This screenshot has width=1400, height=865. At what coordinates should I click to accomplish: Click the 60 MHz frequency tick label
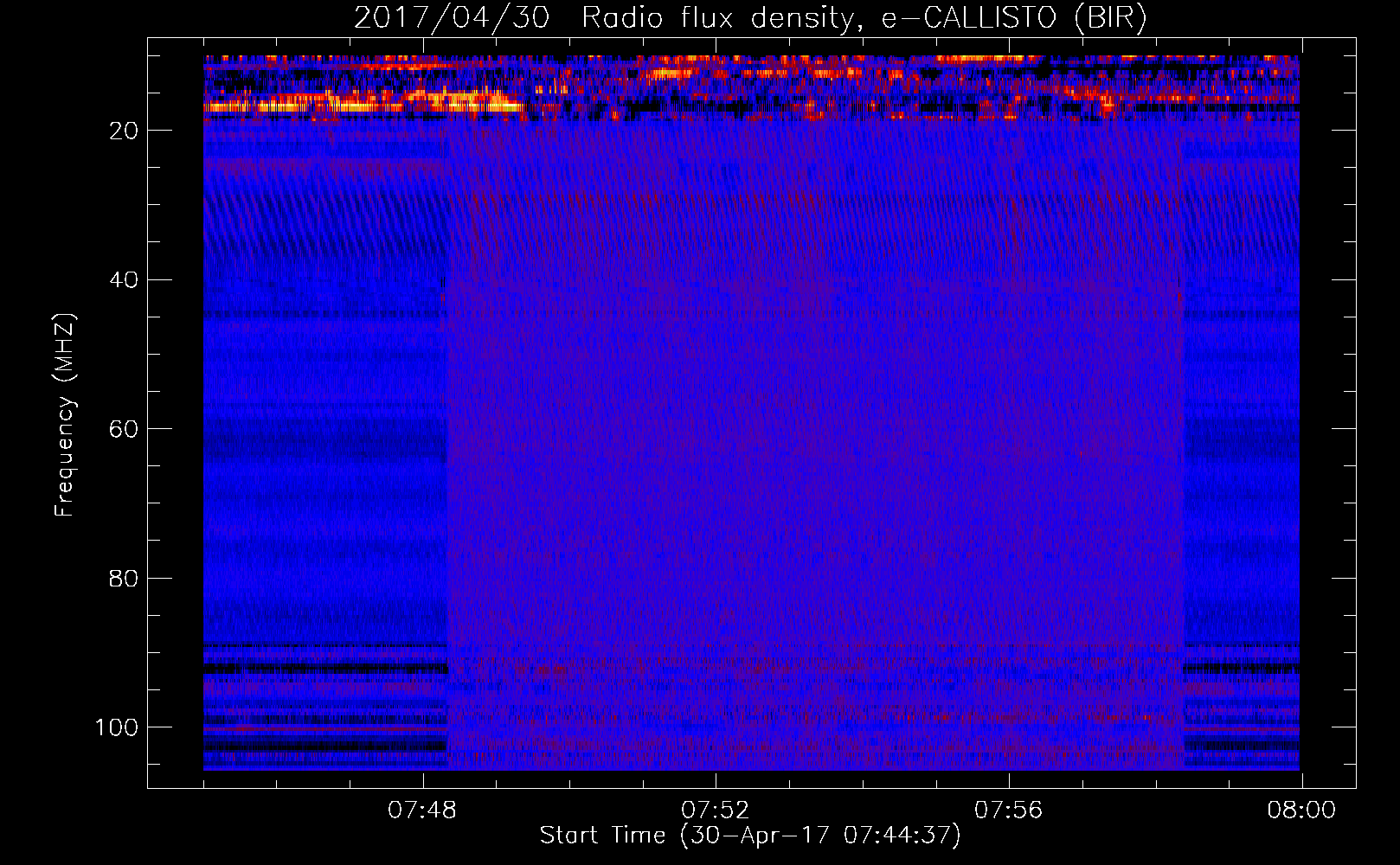click(x=124, y=430)
